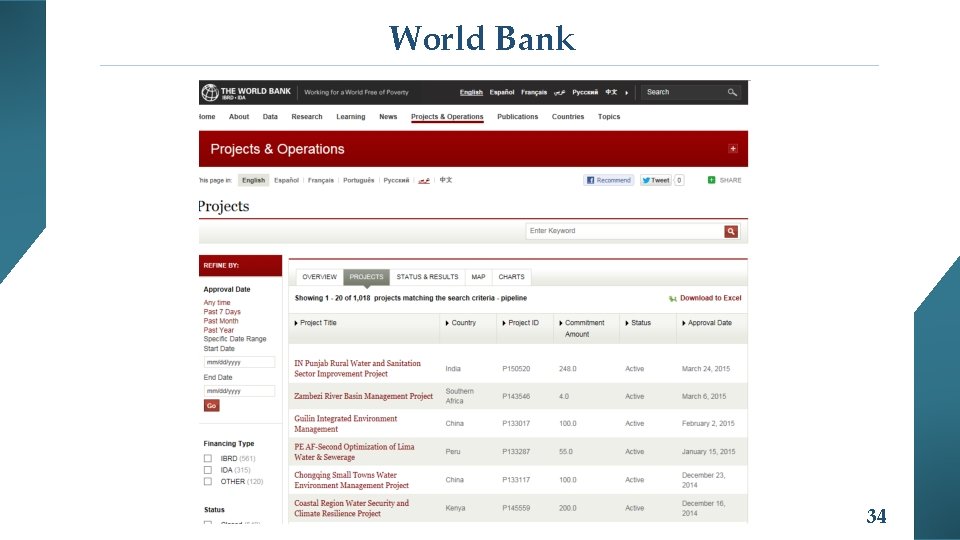Click the SHARE link text

point(730,180)
